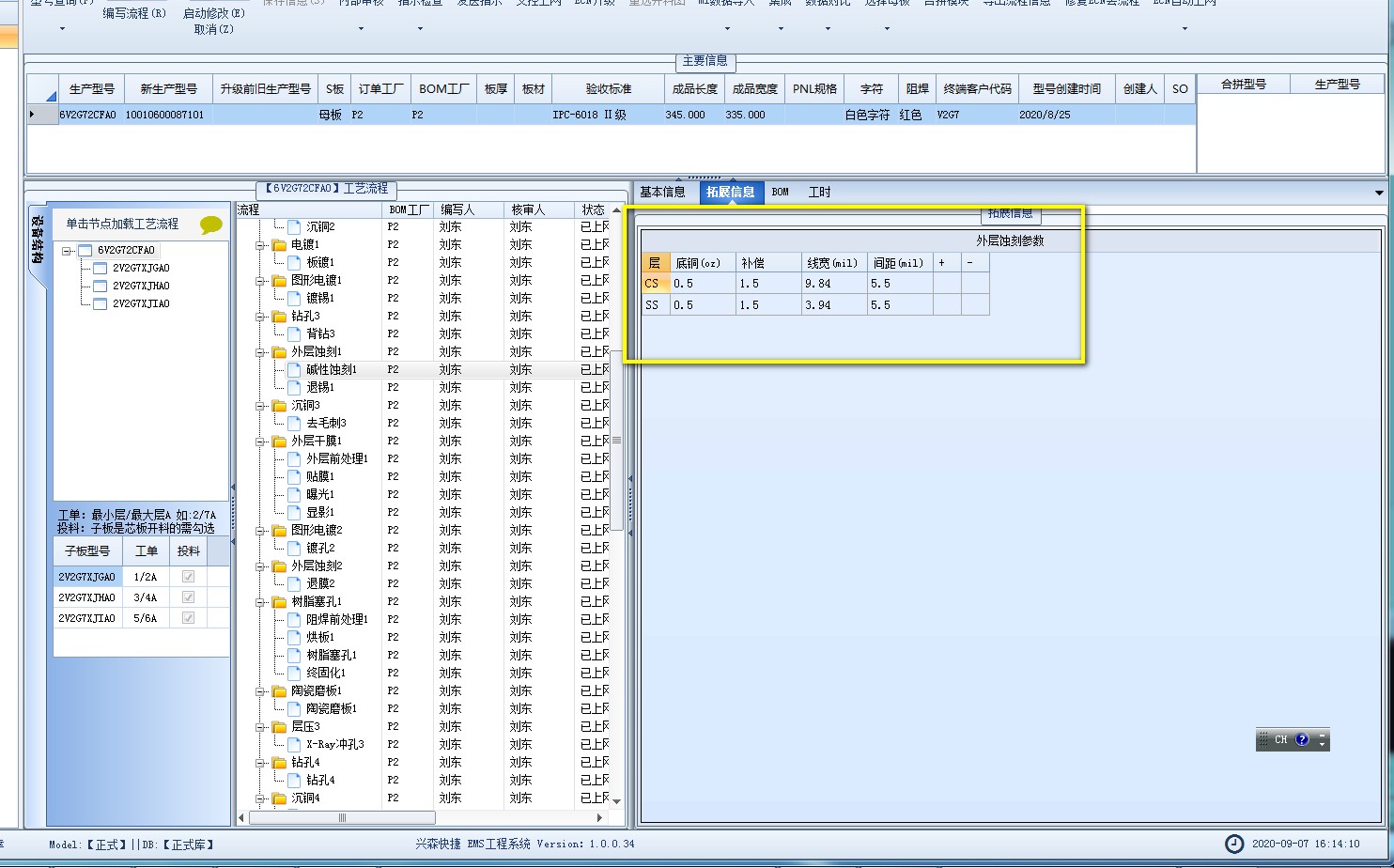
Task: Collapse the 6V2G72CFA0 root tree node
Action: click(68, 251)
